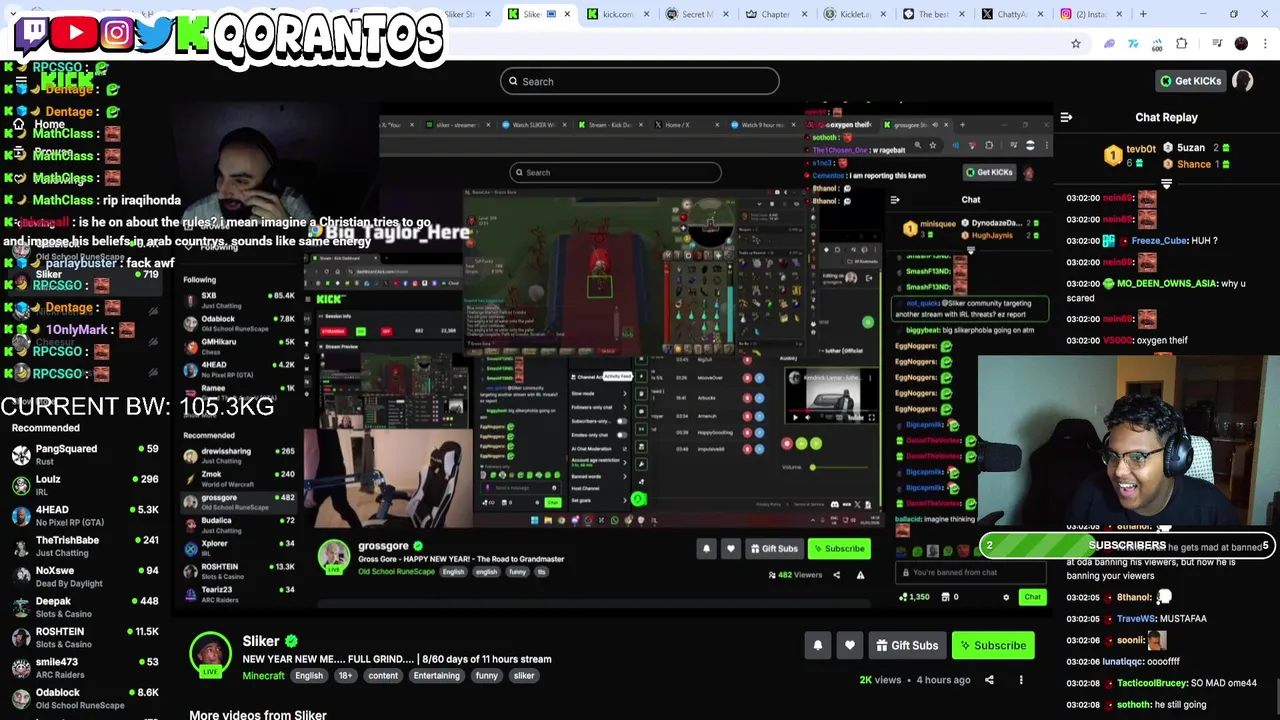Click Gift Subs for grossgore in the video
This screenshot has width=1280, height=720.
click(x=774, y=548)
